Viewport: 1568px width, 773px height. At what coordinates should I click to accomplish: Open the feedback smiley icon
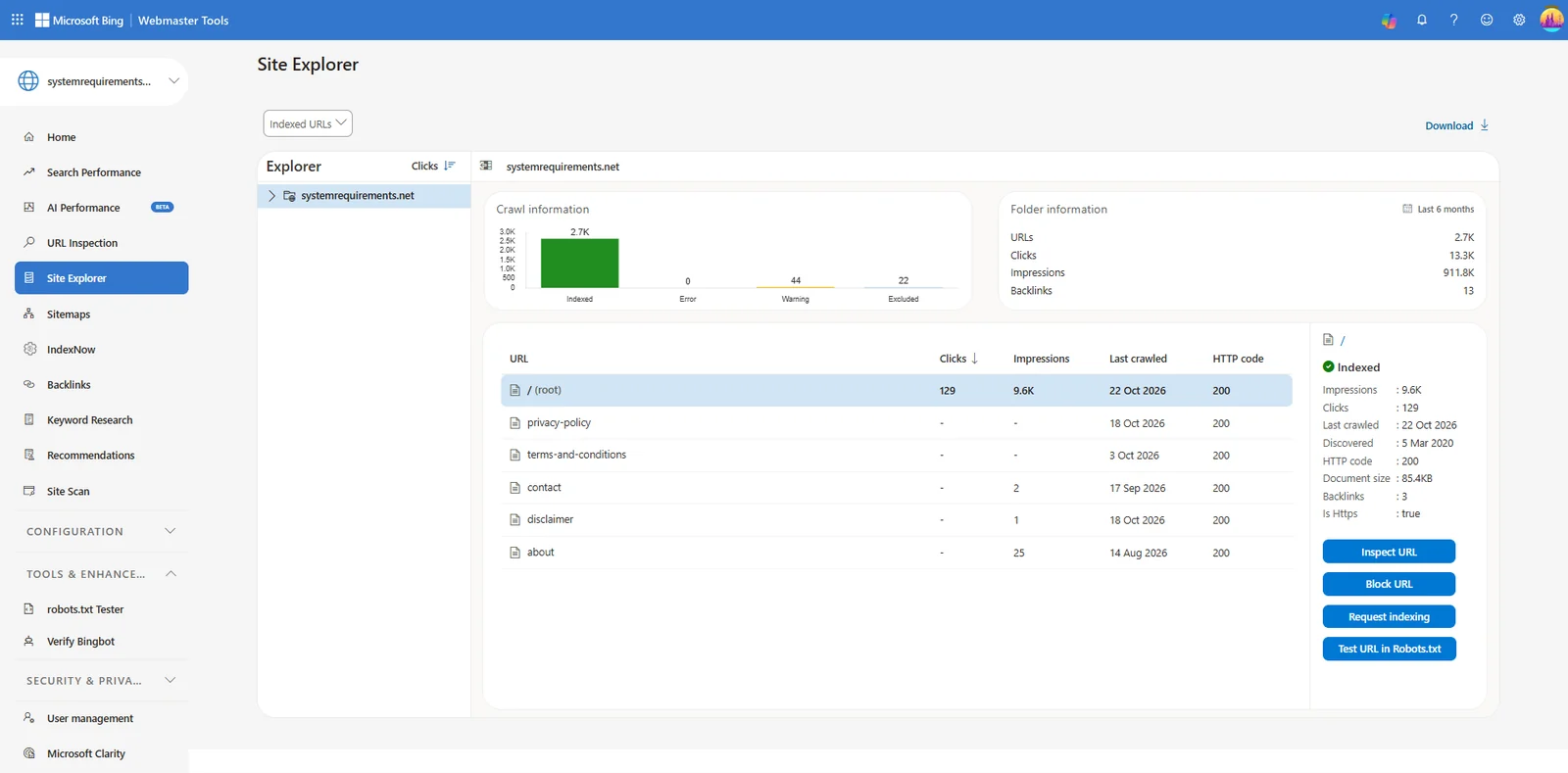[x=1487, y=20]
